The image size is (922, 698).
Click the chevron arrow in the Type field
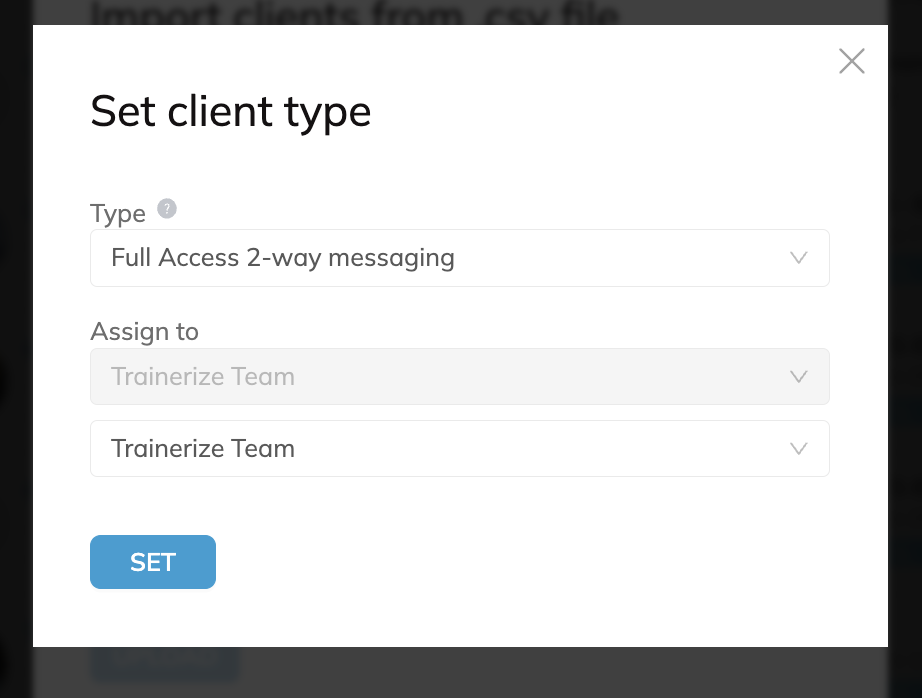click(798, 258)
